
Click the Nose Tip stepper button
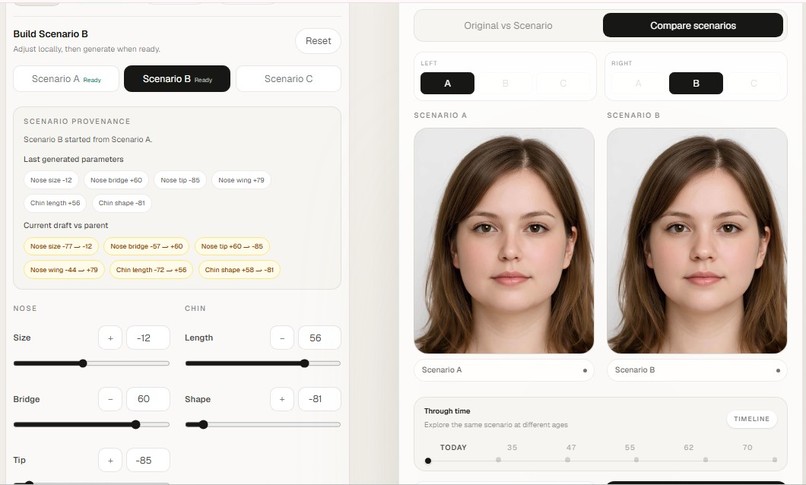click(x=110, y=460)
